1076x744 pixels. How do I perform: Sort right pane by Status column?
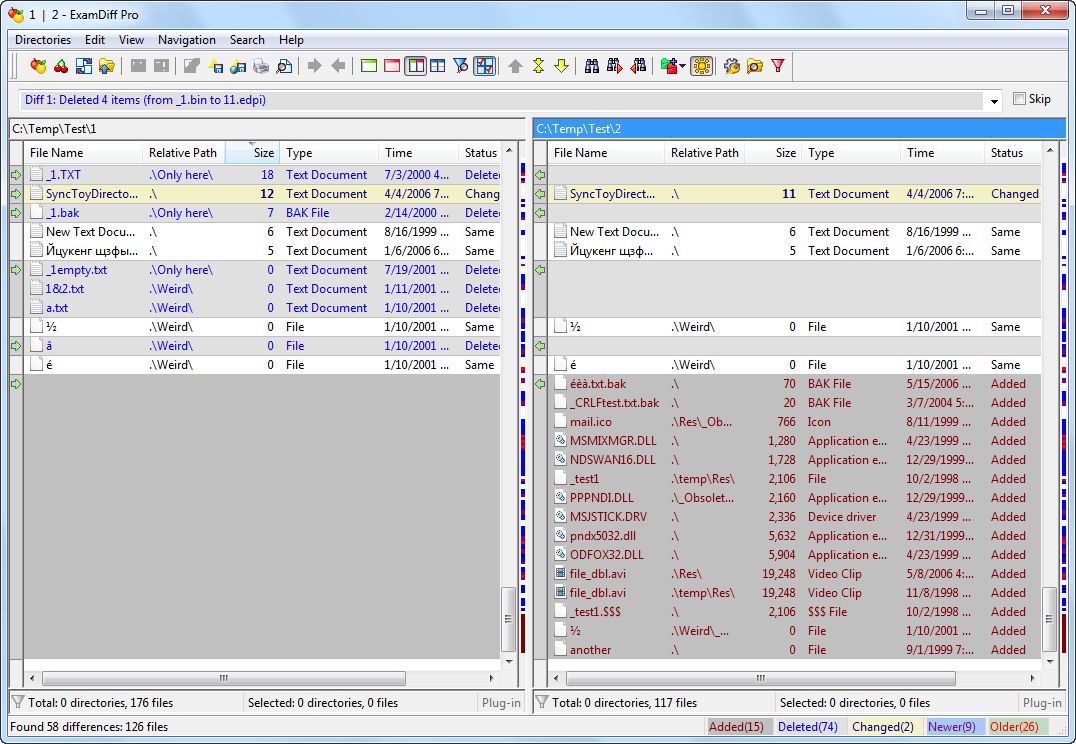point(1012,152)
